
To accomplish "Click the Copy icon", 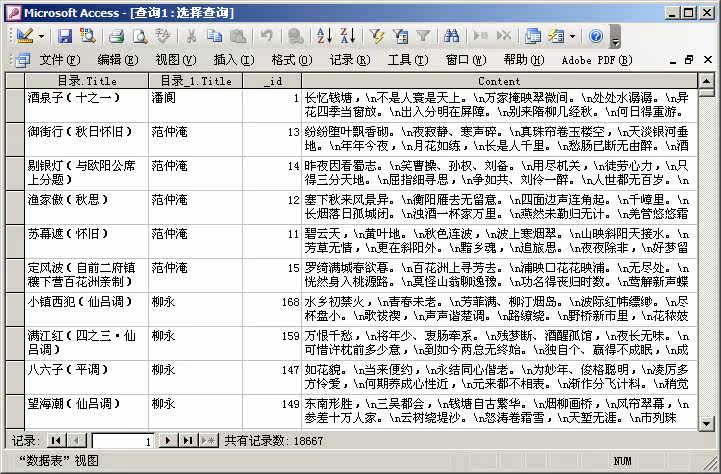I will (x=214, y=36).
